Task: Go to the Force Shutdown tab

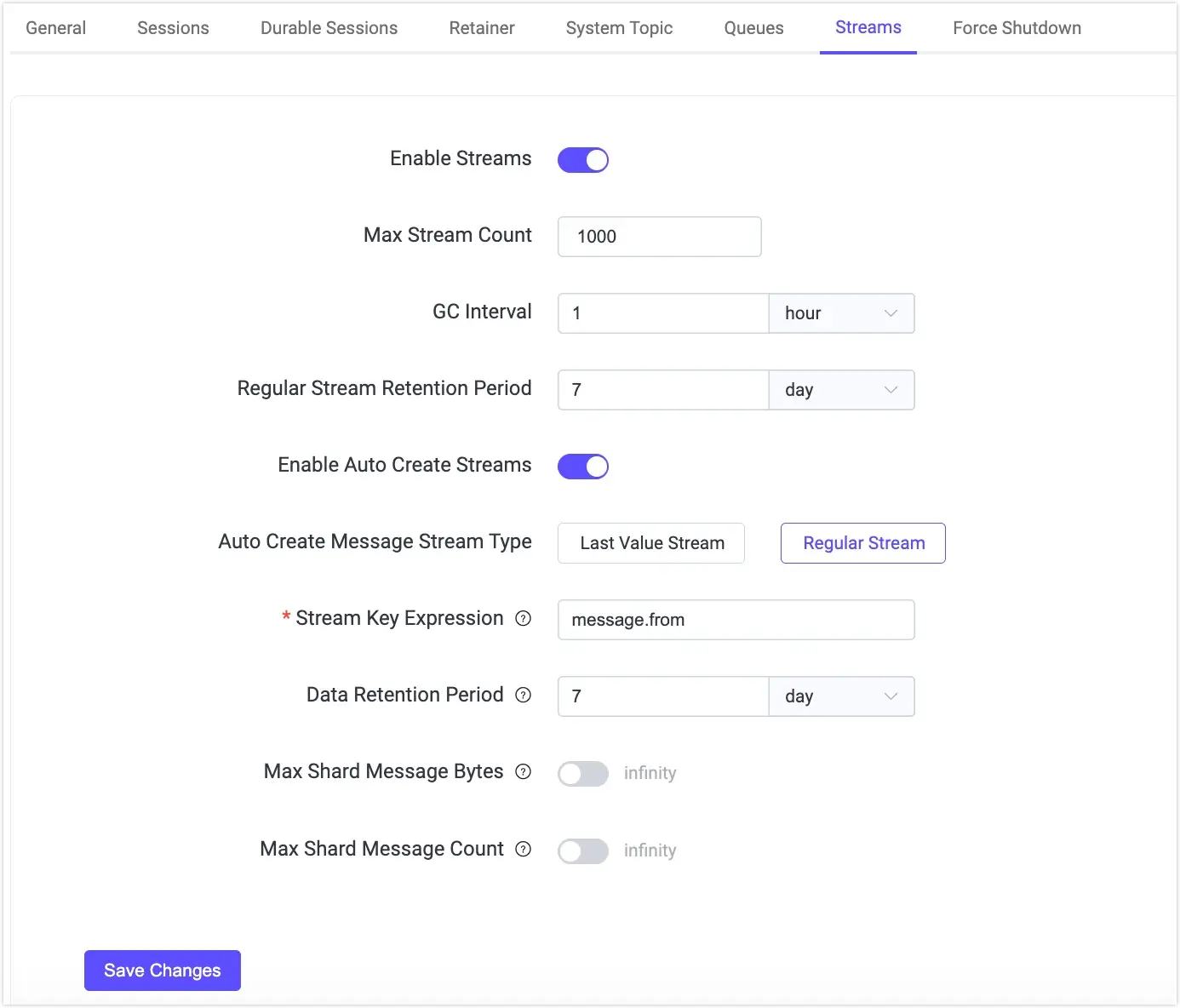Action: pyautogui.click(x=1017, y=28)
